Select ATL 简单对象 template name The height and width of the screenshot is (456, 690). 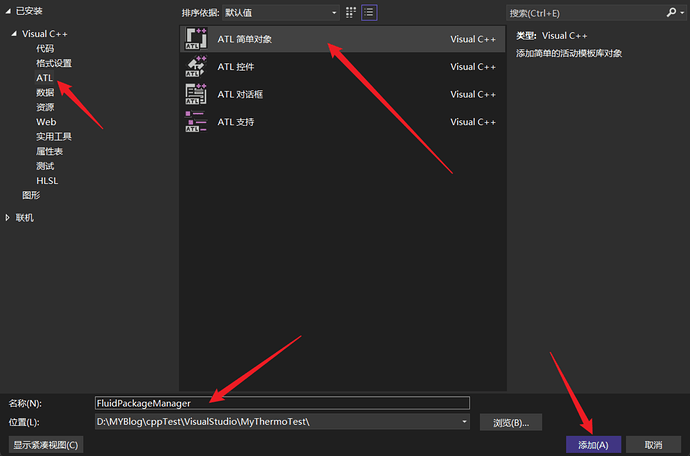point(245,39)
